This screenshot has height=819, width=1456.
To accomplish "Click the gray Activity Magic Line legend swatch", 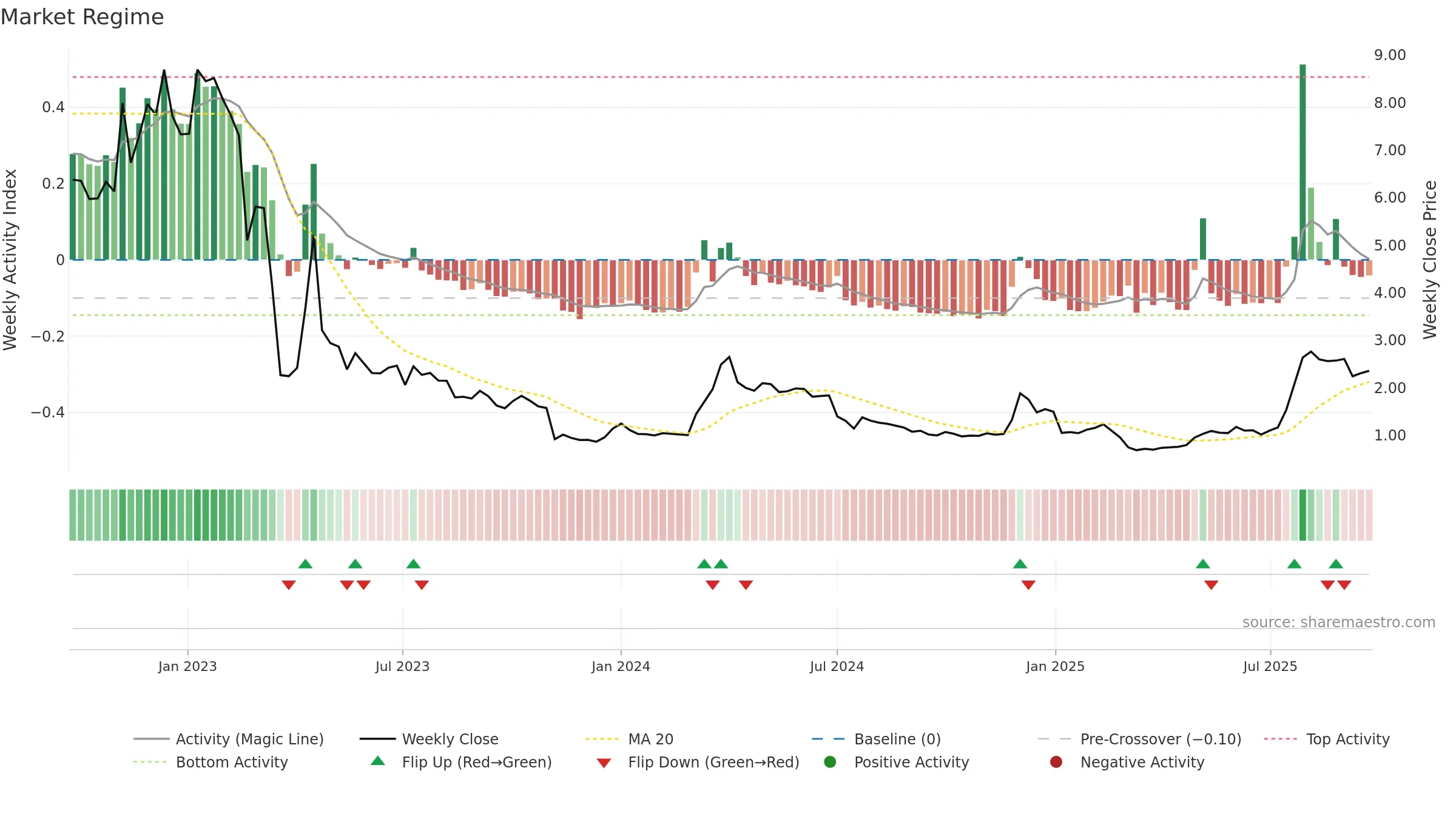I will click(151, 739).
